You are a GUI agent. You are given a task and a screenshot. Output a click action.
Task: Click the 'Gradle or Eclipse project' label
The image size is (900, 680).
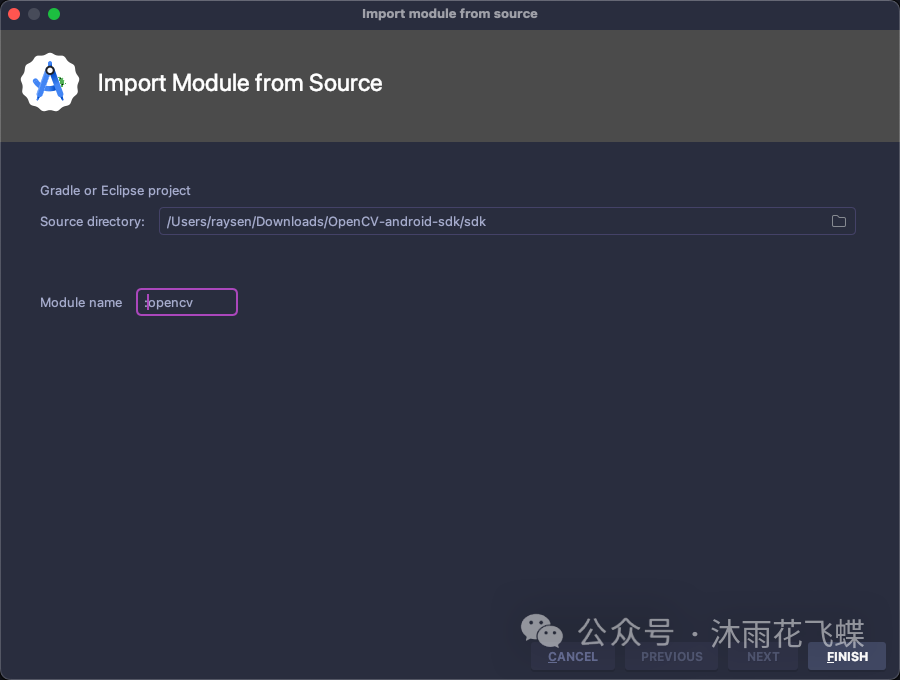pyautogui.click(x=115, y=191)
